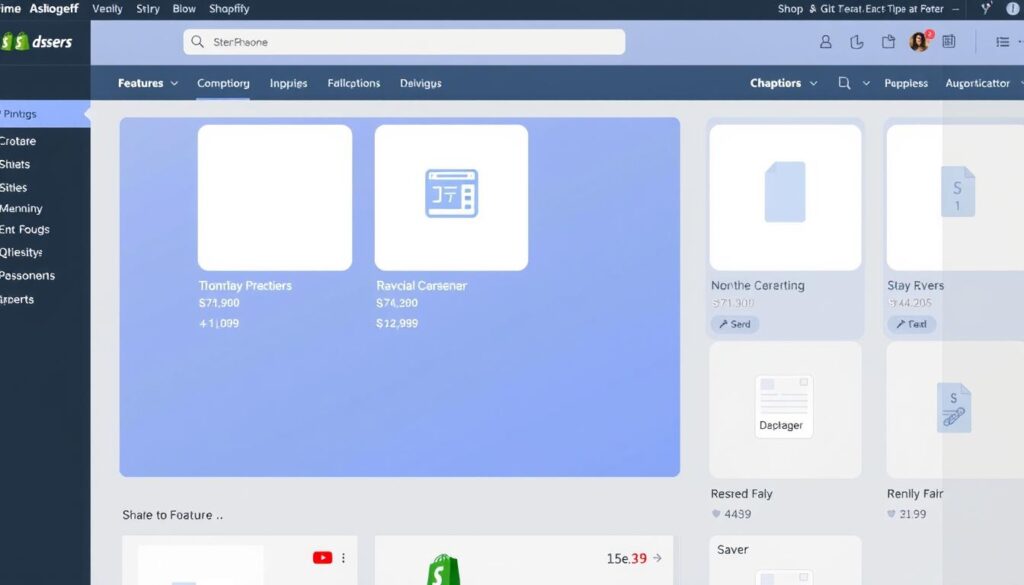Click the search input field
The width and height of the screenshot is (1024, 585).
(404, 42)
